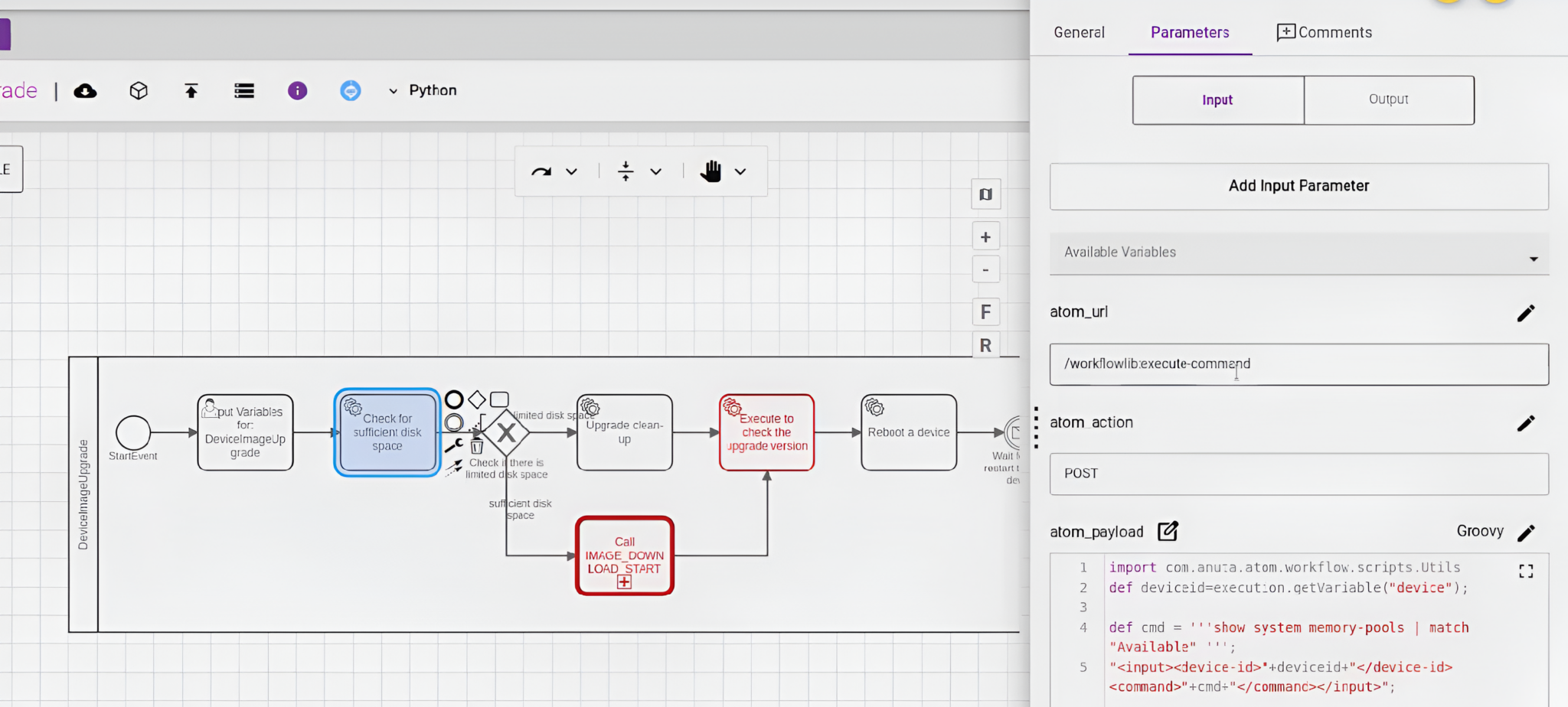Select the Input toggle tab

point(1218,100)
